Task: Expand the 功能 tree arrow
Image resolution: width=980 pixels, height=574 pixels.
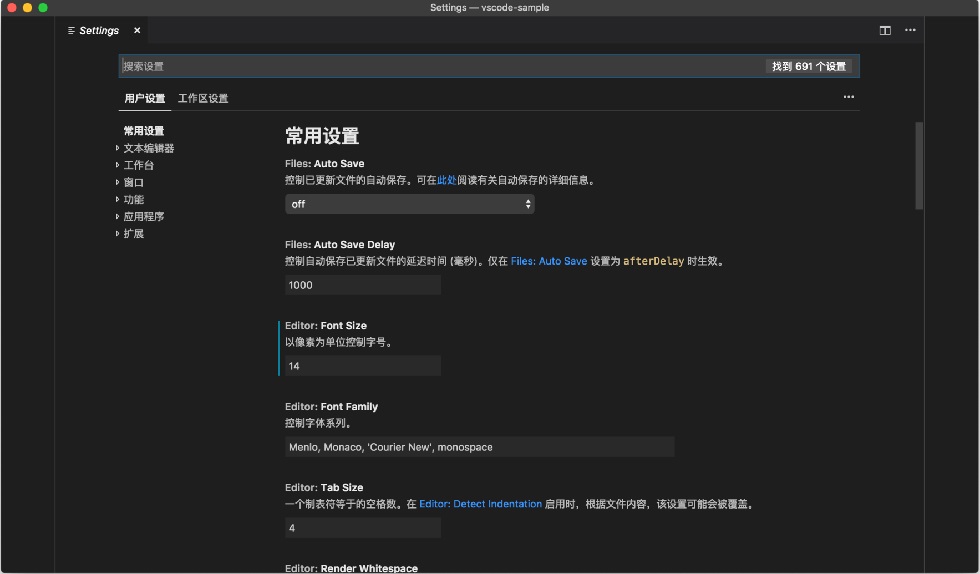Action: click(117, 199)
